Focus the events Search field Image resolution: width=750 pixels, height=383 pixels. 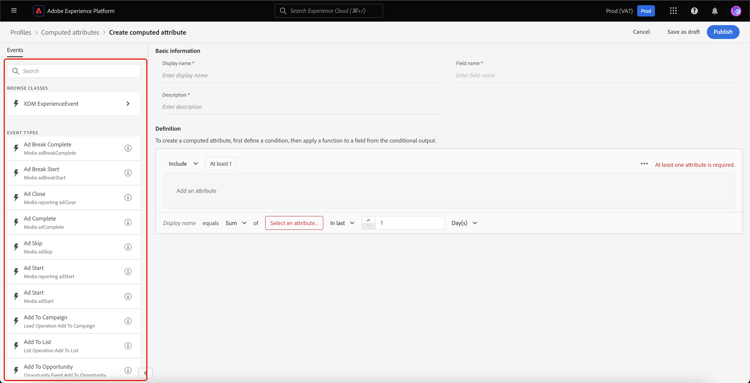(74, 71)
